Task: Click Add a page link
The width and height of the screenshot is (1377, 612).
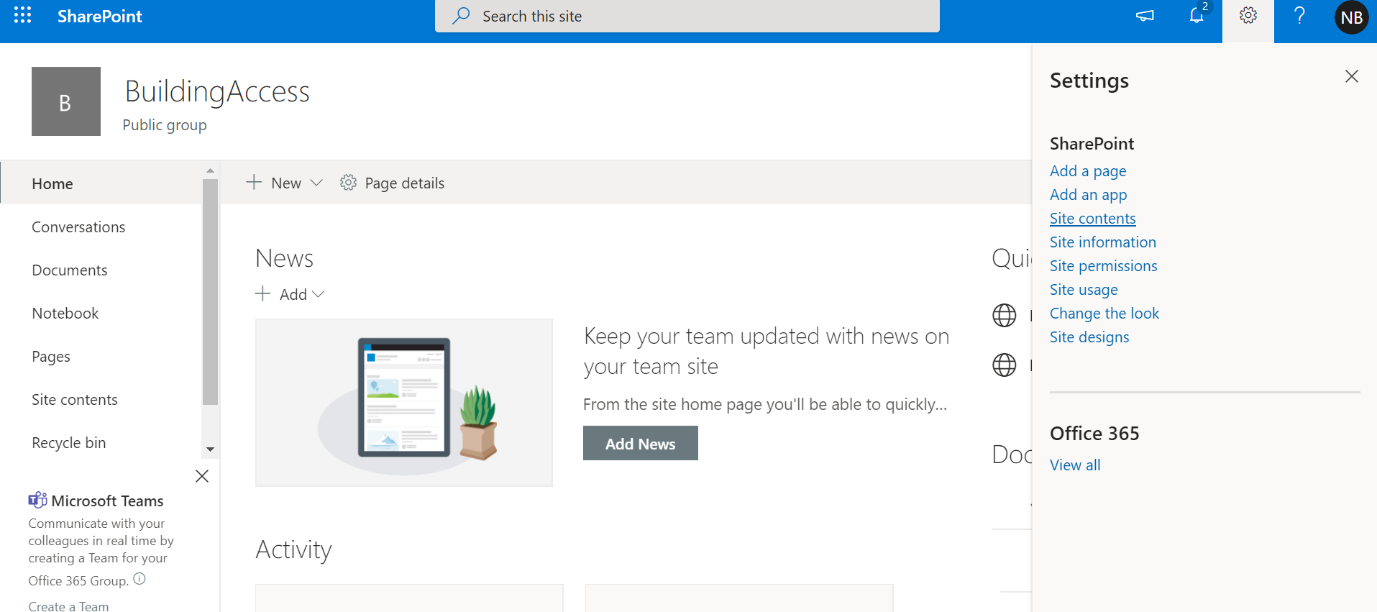Action: (1088, 171)
